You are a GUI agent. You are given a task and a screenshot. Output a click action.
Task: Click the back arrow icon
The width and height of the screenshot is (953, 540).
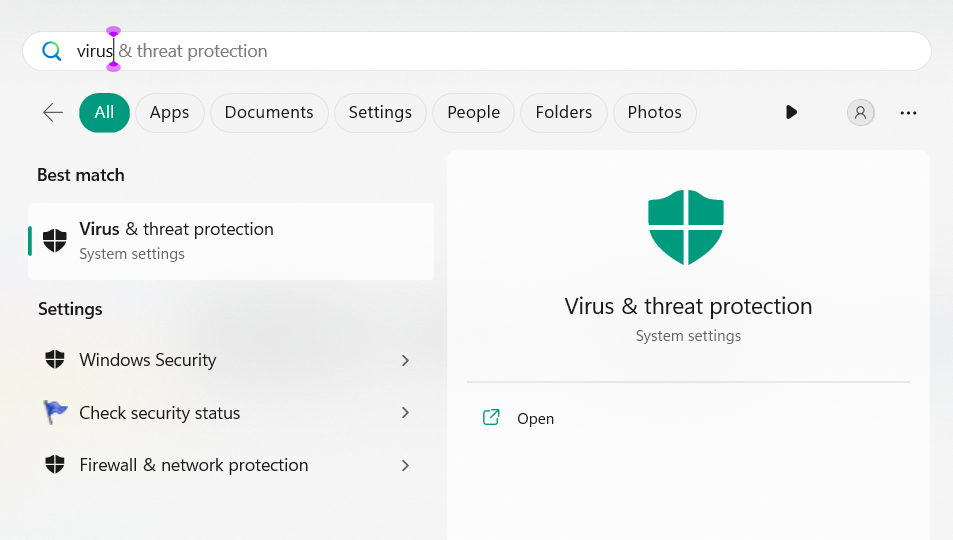click(x=53, y=112)
